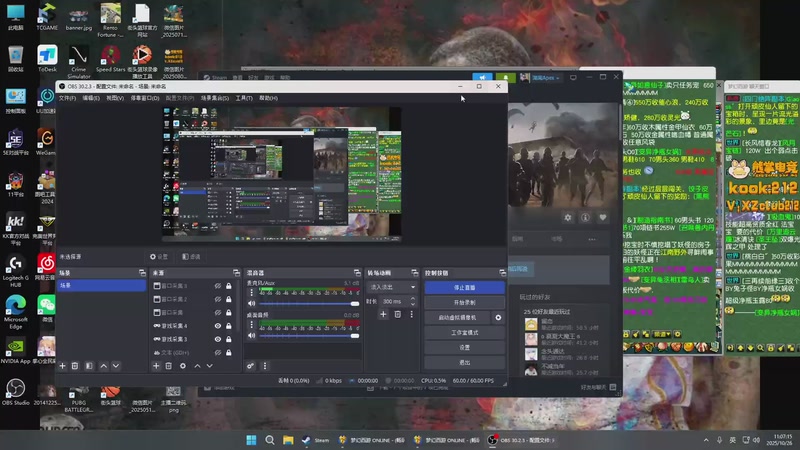Select the 场景 item in the scenes list
Image resolution: width=800 pixels, height=450 pixels.
(x=102, y=285)
